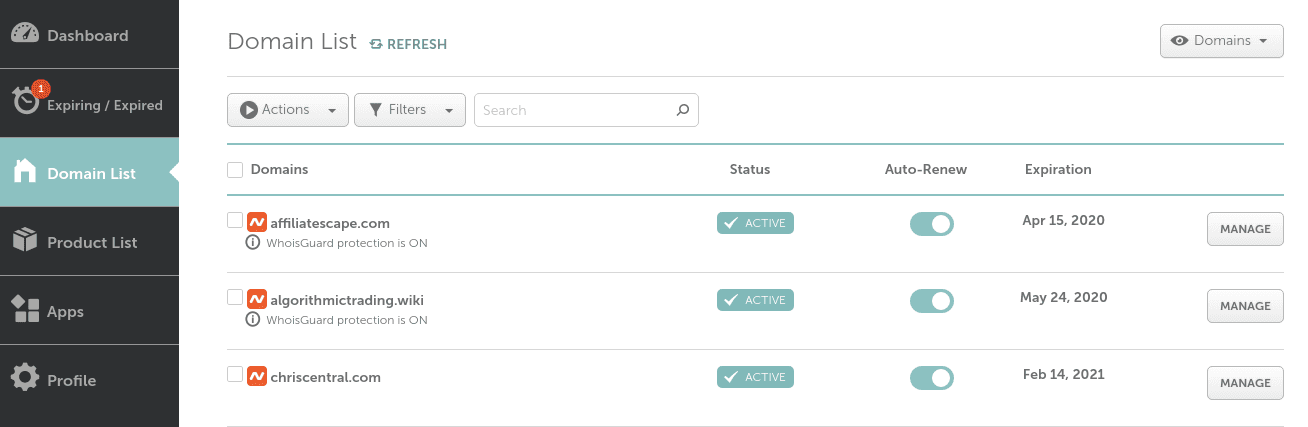
Task: Click the Product List box icon
Action: tap(25, 241)
